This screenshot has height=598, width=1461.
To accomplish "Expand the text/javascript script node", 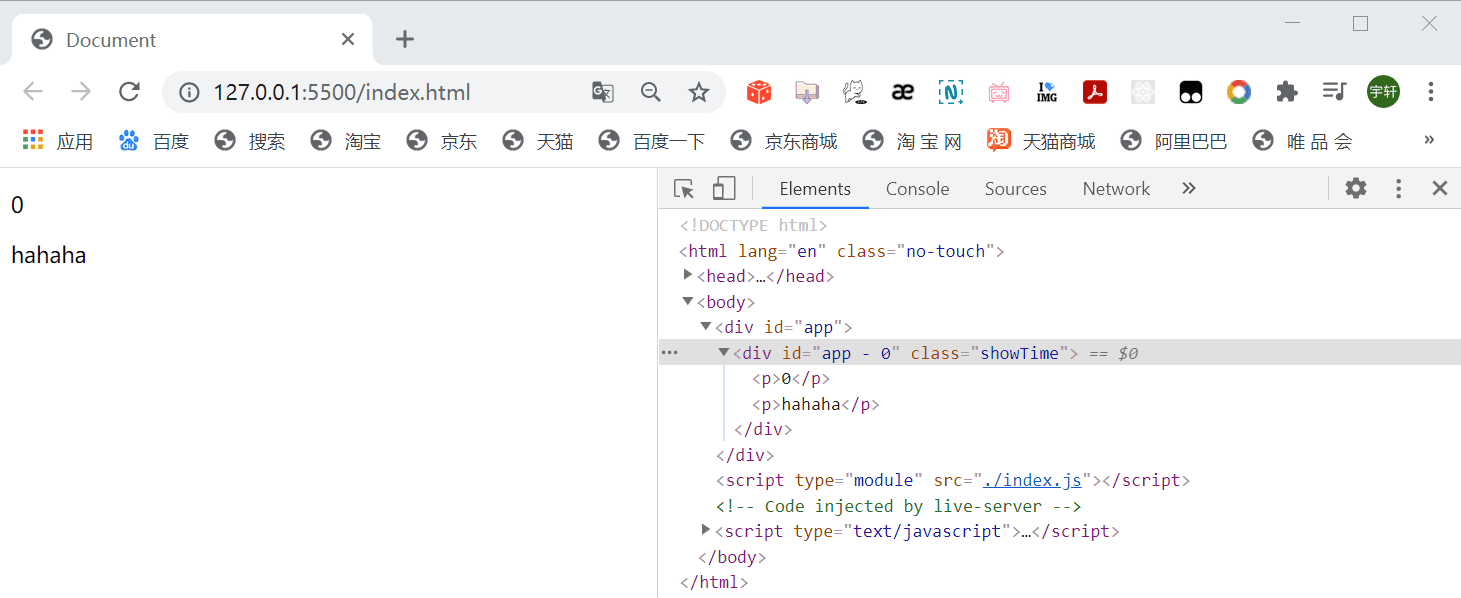I will pyautogui.click(x=706, y=530).
